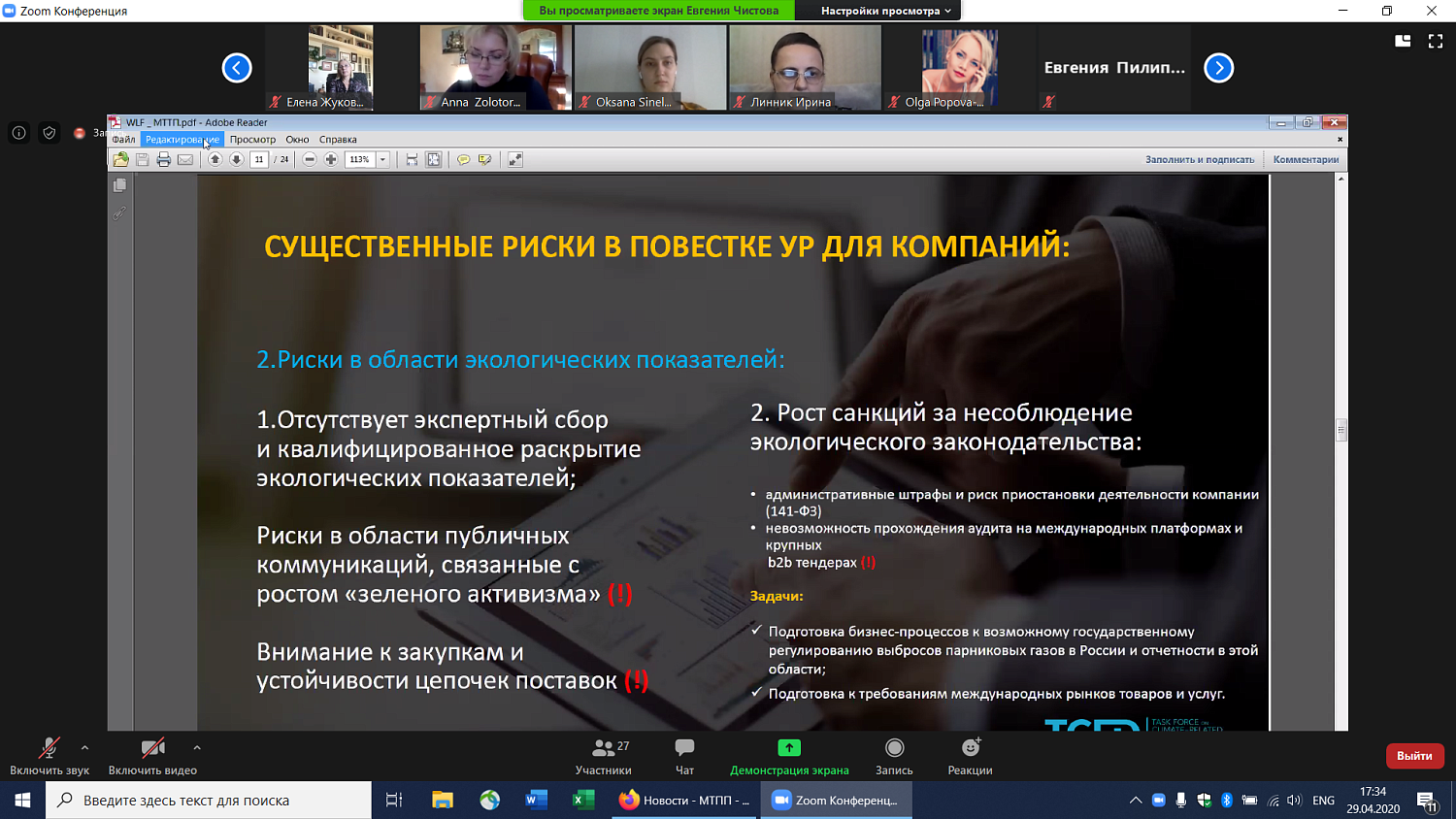Zoom out with the minus icon
The width and height of the screenshot is (1456, 819).
pyautogui.click(x=310, y=159)
